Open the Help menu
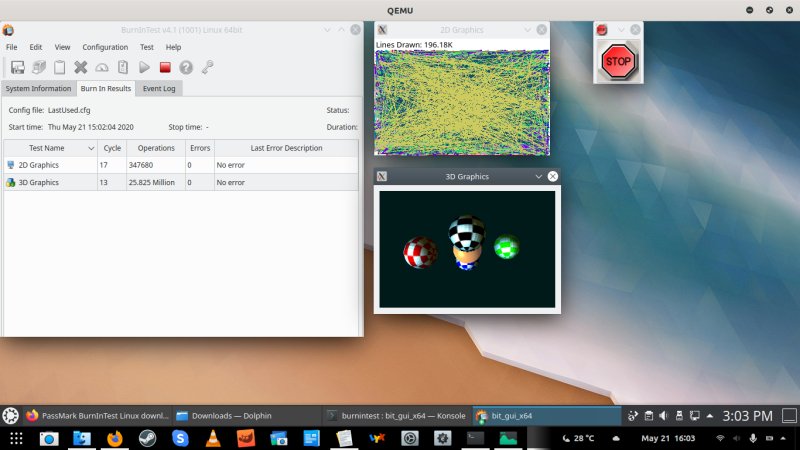Screen dimensions: 800x450 (173, 47)
